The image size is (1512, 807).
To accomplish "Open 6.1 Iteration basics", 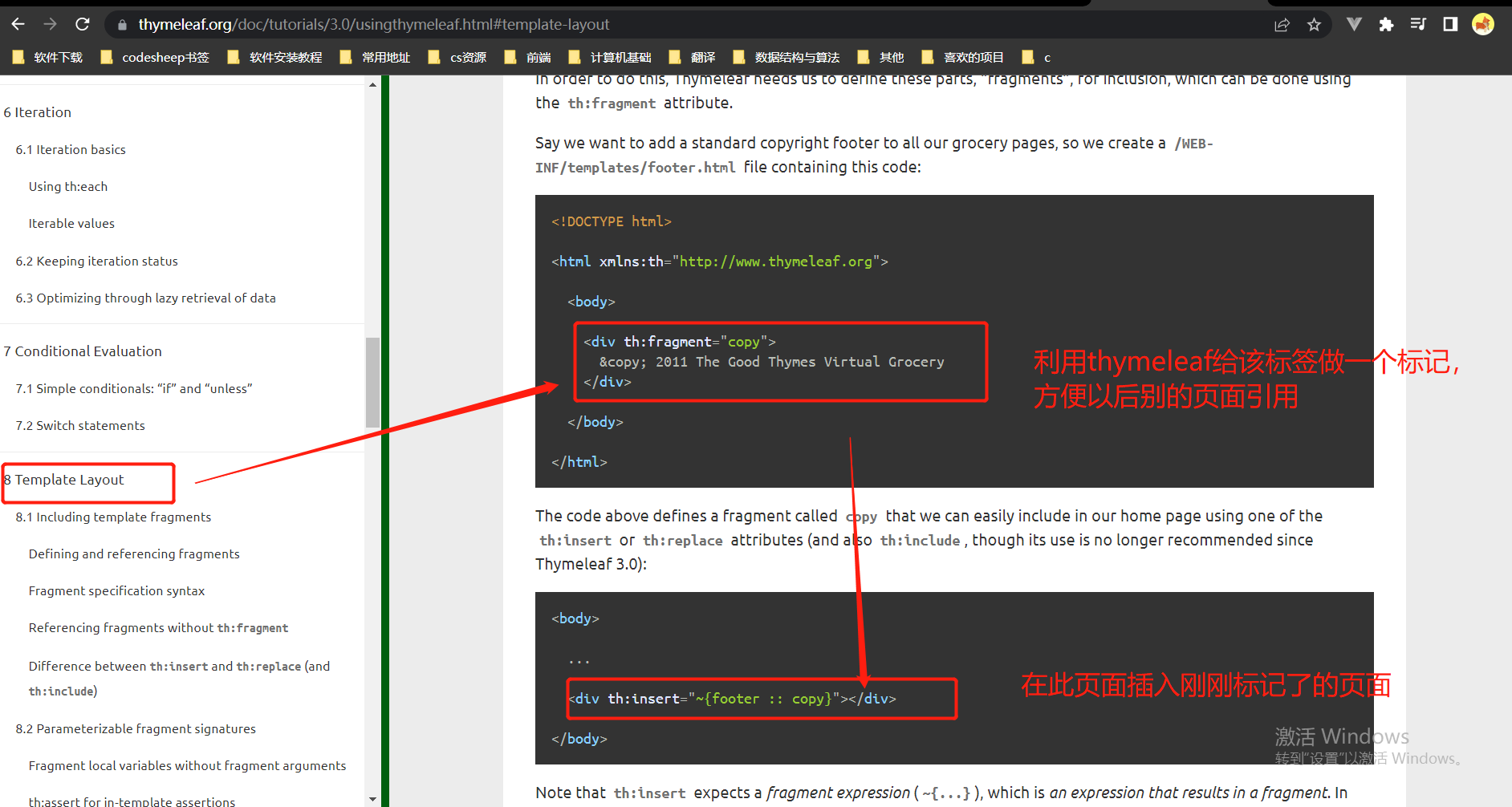I will point(71,149).
